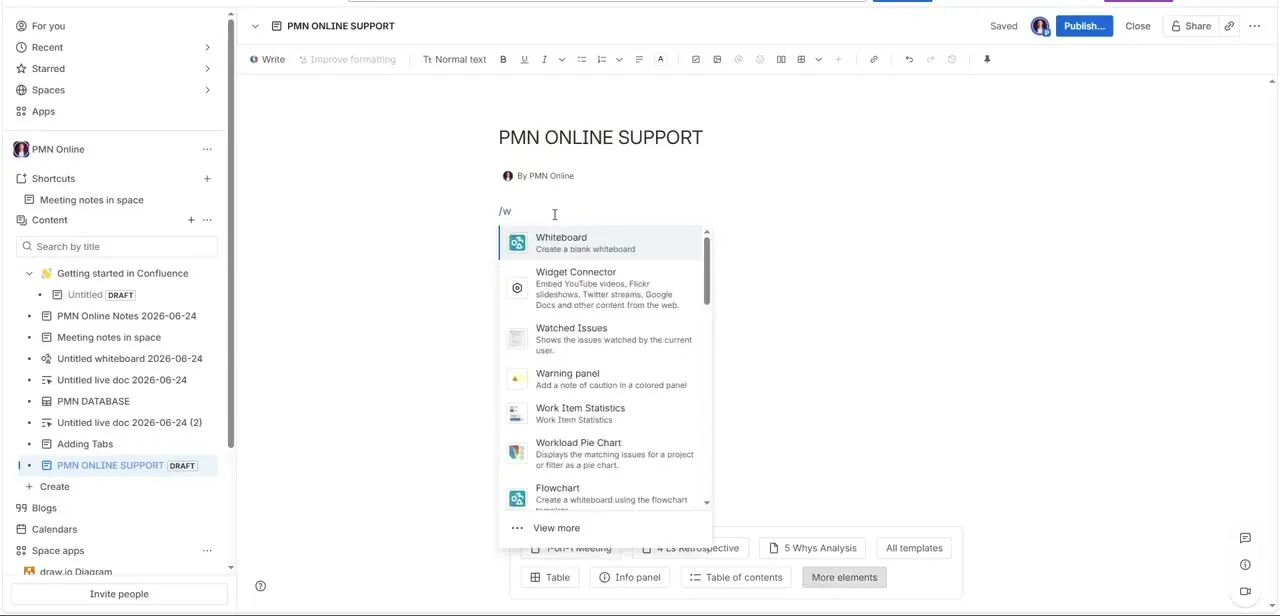The width and height of the screenshot is (1280, 616).
Task: Open Adding Tabs page
Action: [85, 444]
